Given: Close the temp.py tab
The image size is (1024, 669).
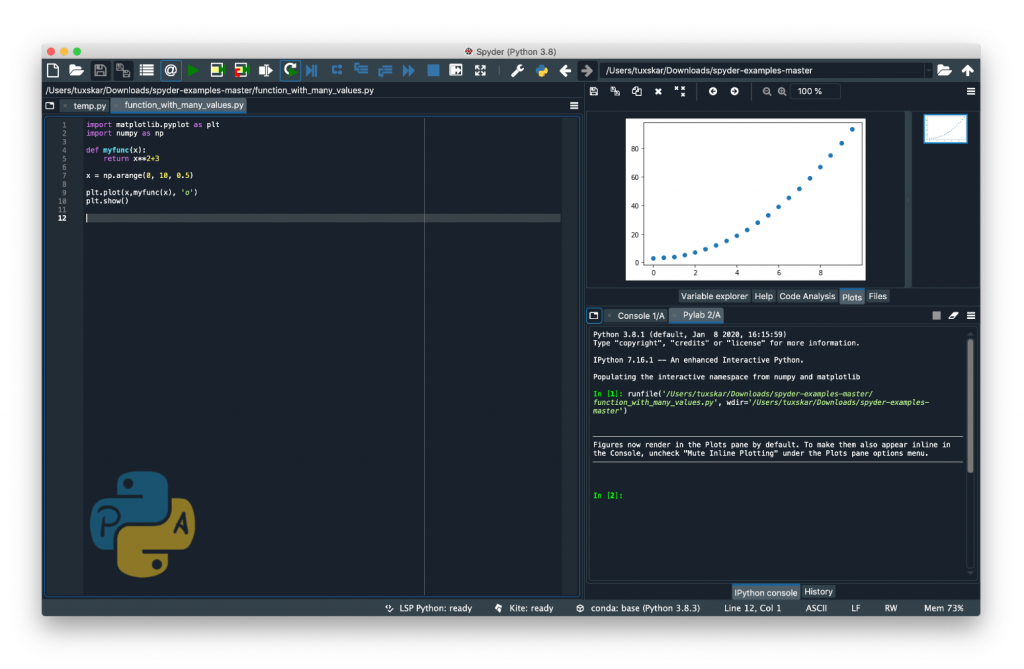Looking at the screenshot, I should (x=65, y=106).
